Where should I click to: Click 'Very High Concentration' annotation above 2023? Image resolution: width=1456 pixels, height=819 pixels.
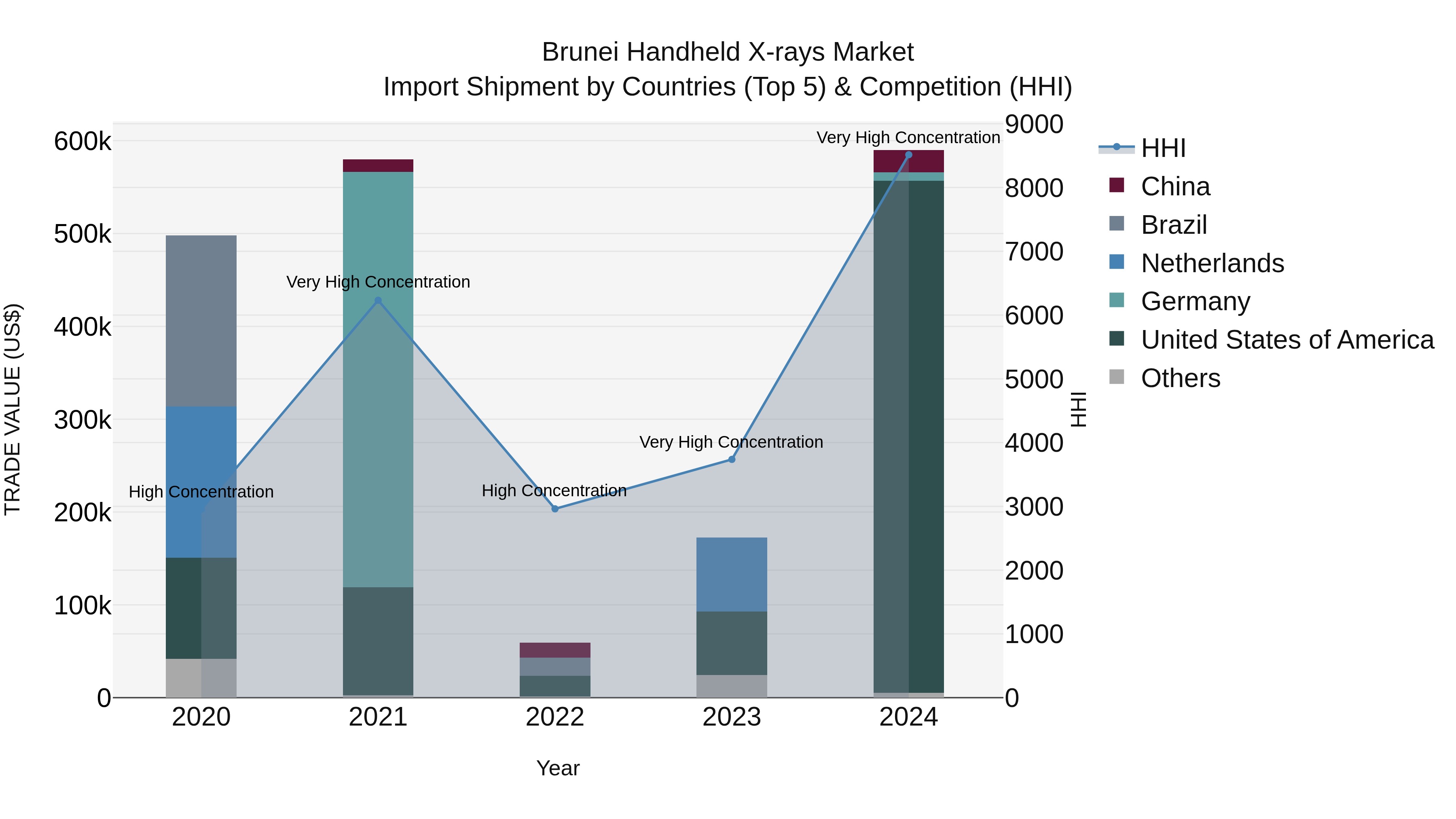[x=731, y=442]
